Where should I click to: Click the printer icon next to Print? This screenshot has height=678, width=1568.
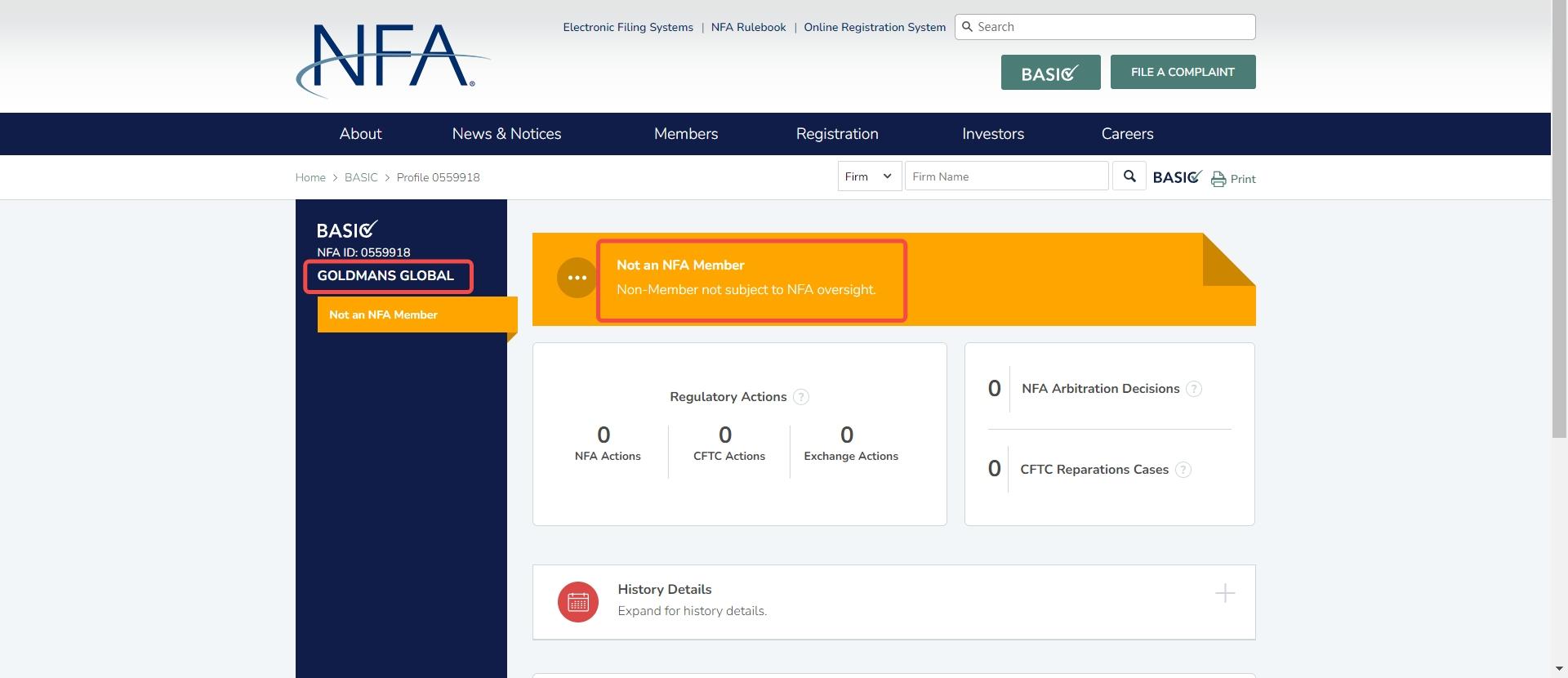pos(1218,179)
